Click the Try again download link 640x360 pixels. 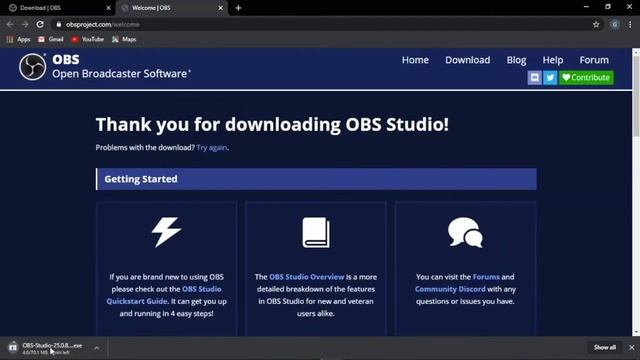(x=212, y=148)
